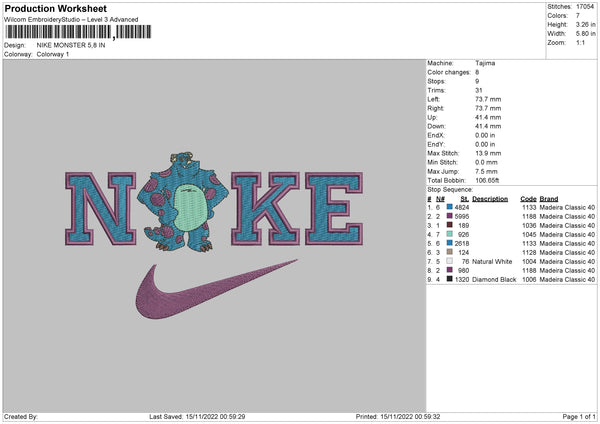Select 'Wilcom EmbroideryStudio – Level 3 Advanced' text
The height and width of the screenshot is (424, 600).
[x=71, y=20]
